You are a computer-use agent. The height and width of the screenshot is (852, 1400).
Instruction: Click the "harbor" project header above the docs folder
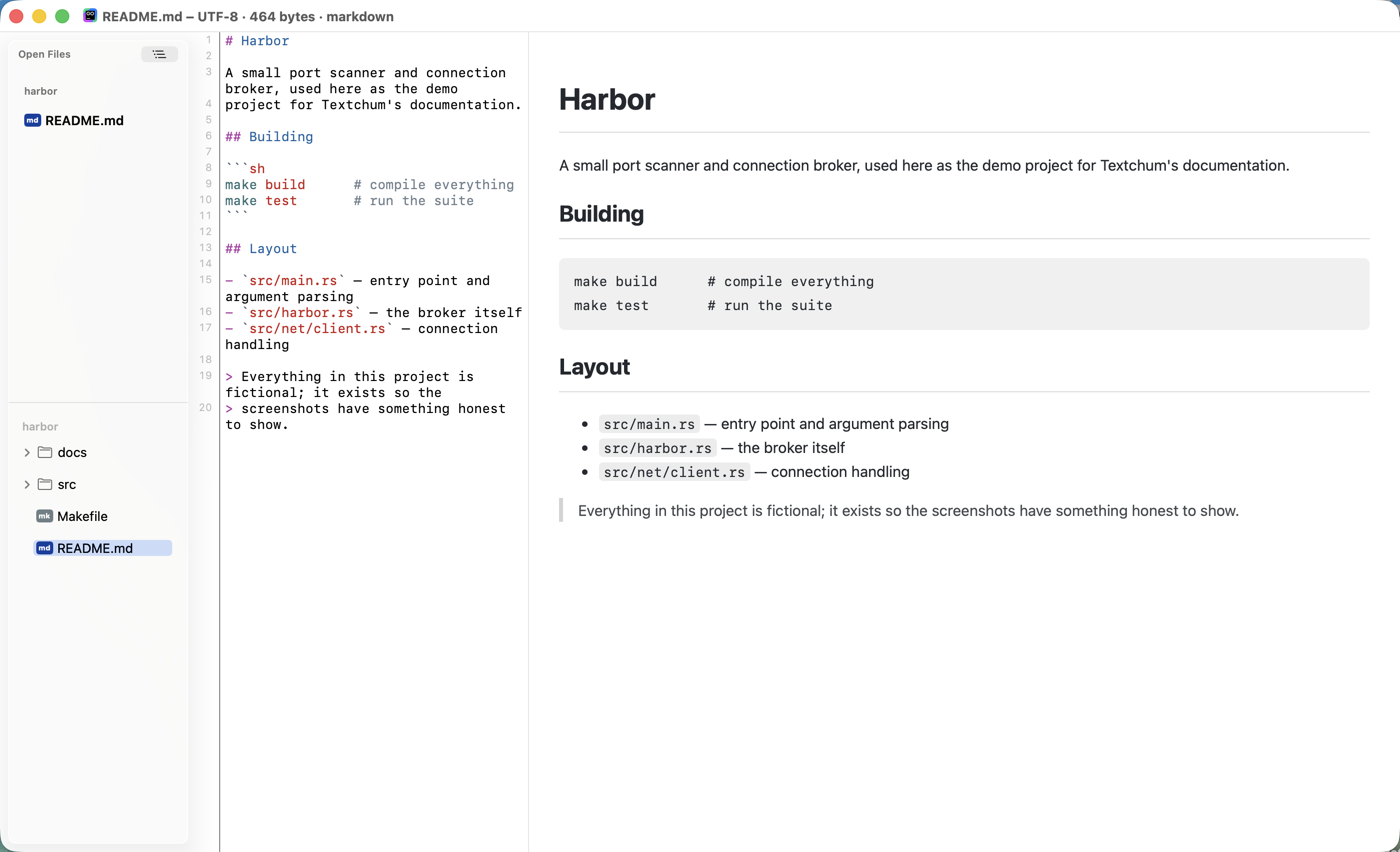[40, 426]
